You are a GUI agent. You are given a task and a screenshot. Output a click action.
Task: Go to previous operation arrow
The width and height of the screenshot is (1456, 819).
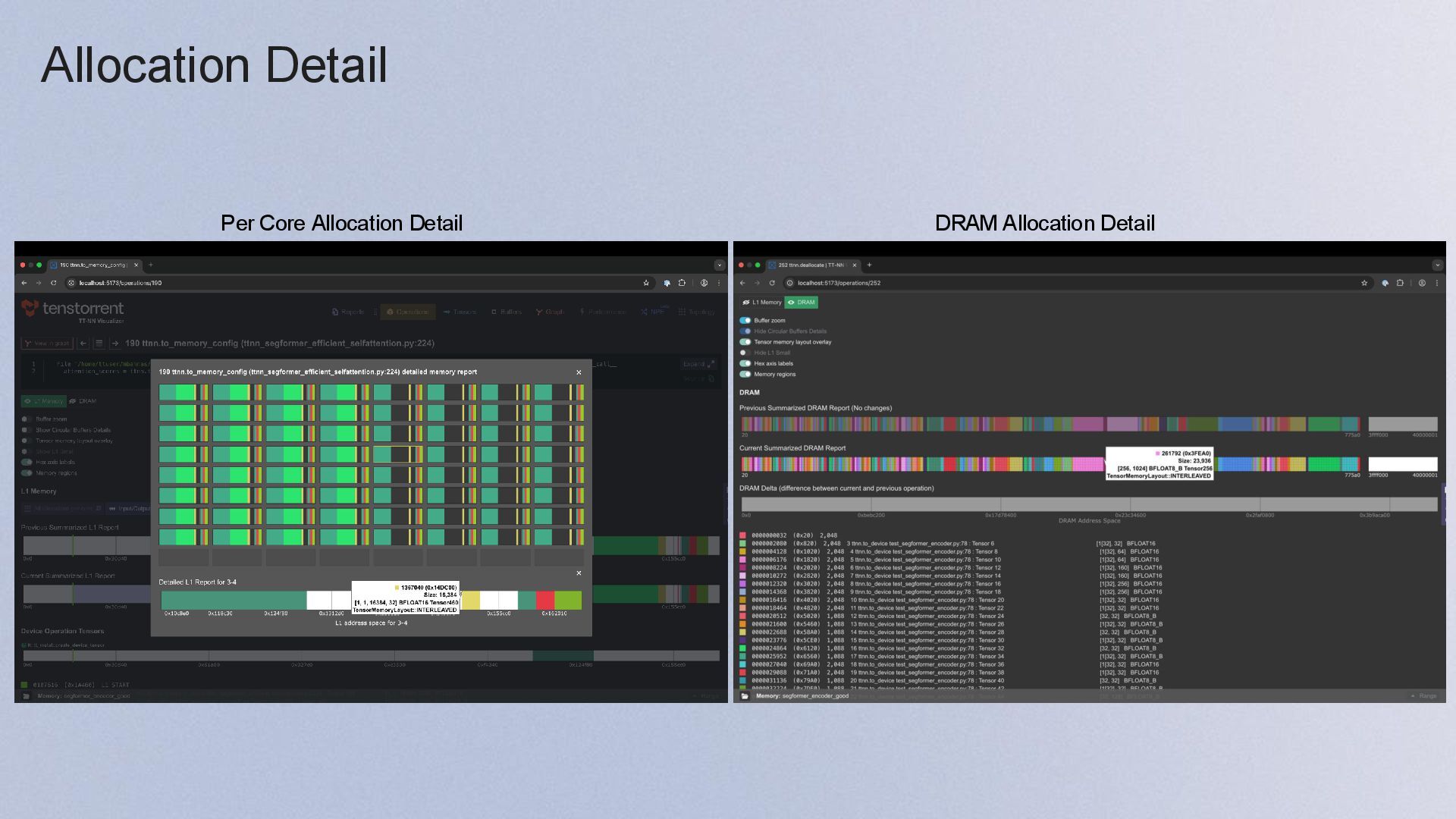(x=83, y=344)
